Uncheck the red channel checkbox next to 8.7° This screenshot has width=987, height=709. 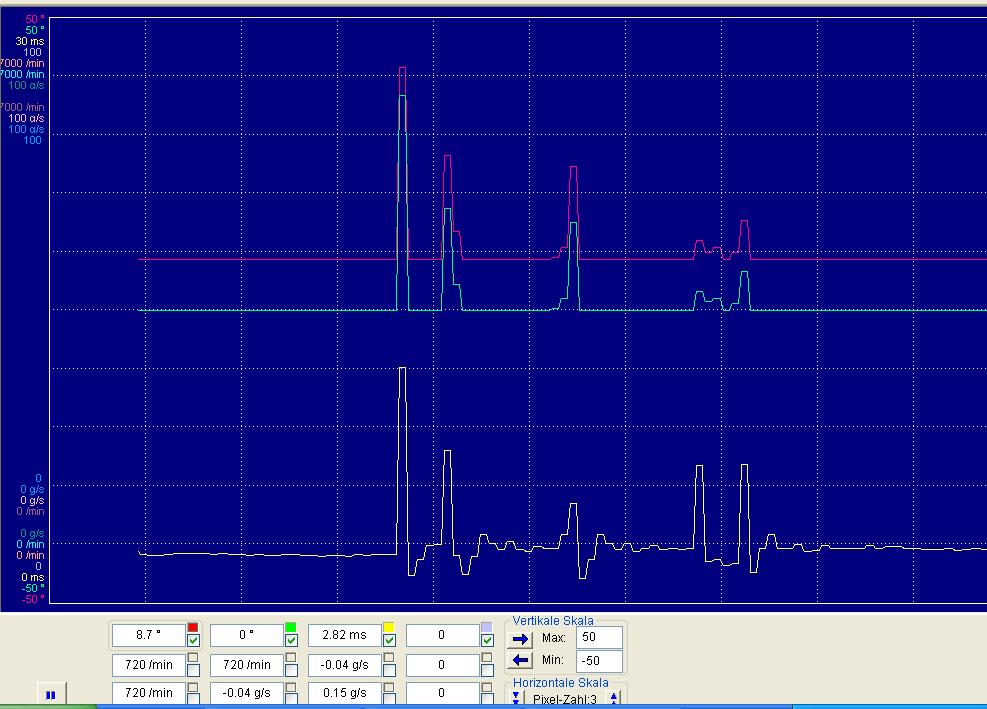coord(193,640)
